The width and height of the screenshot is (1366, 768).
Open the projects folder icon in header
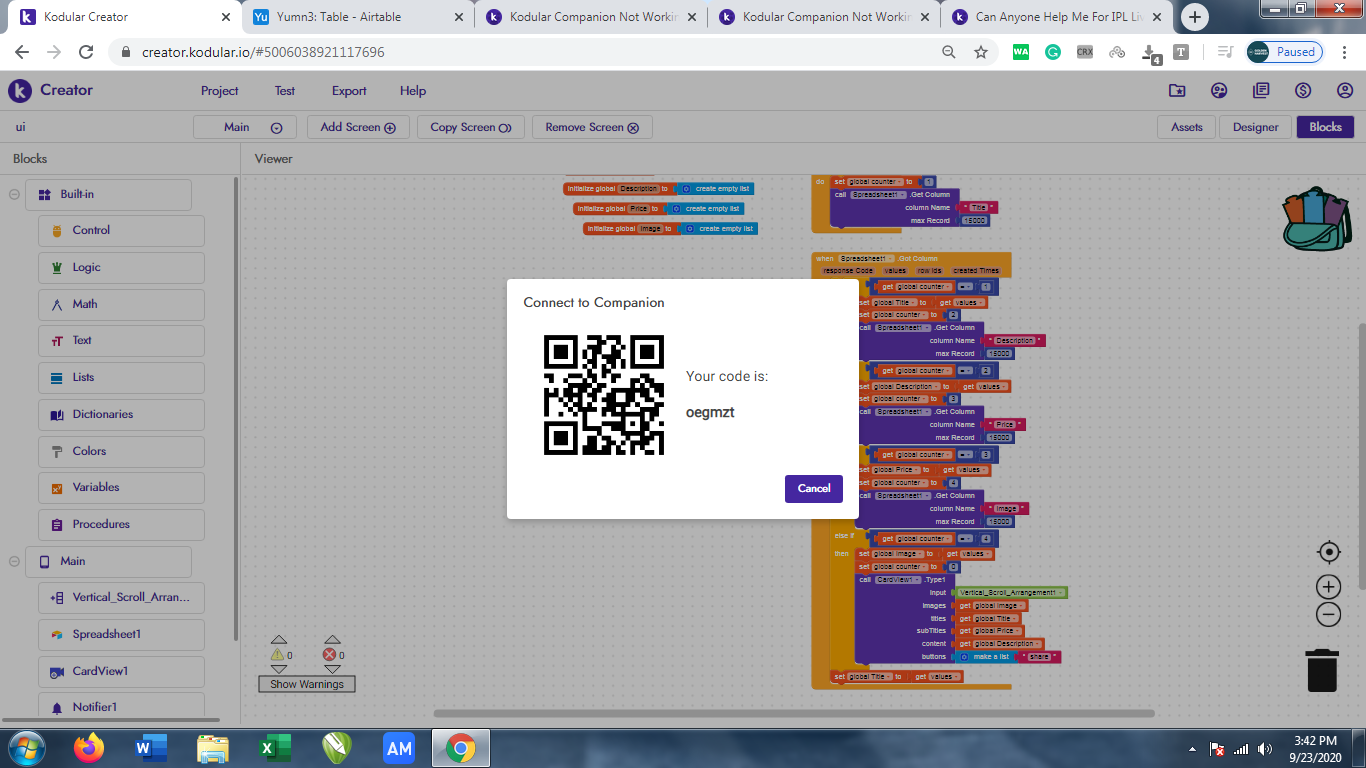coord(1177,90)
